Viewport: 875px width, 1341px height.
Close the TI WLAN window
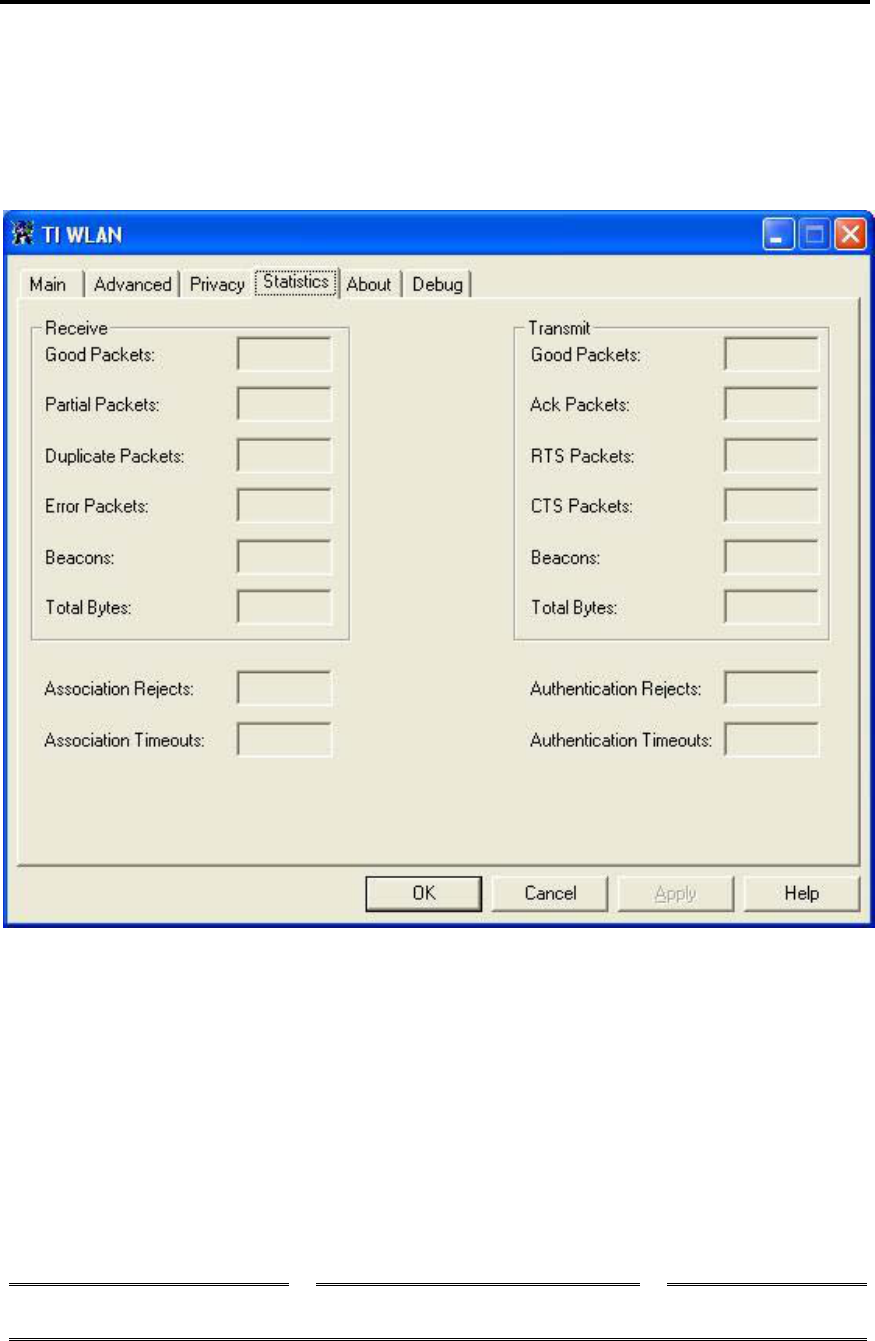click(849, 236)
